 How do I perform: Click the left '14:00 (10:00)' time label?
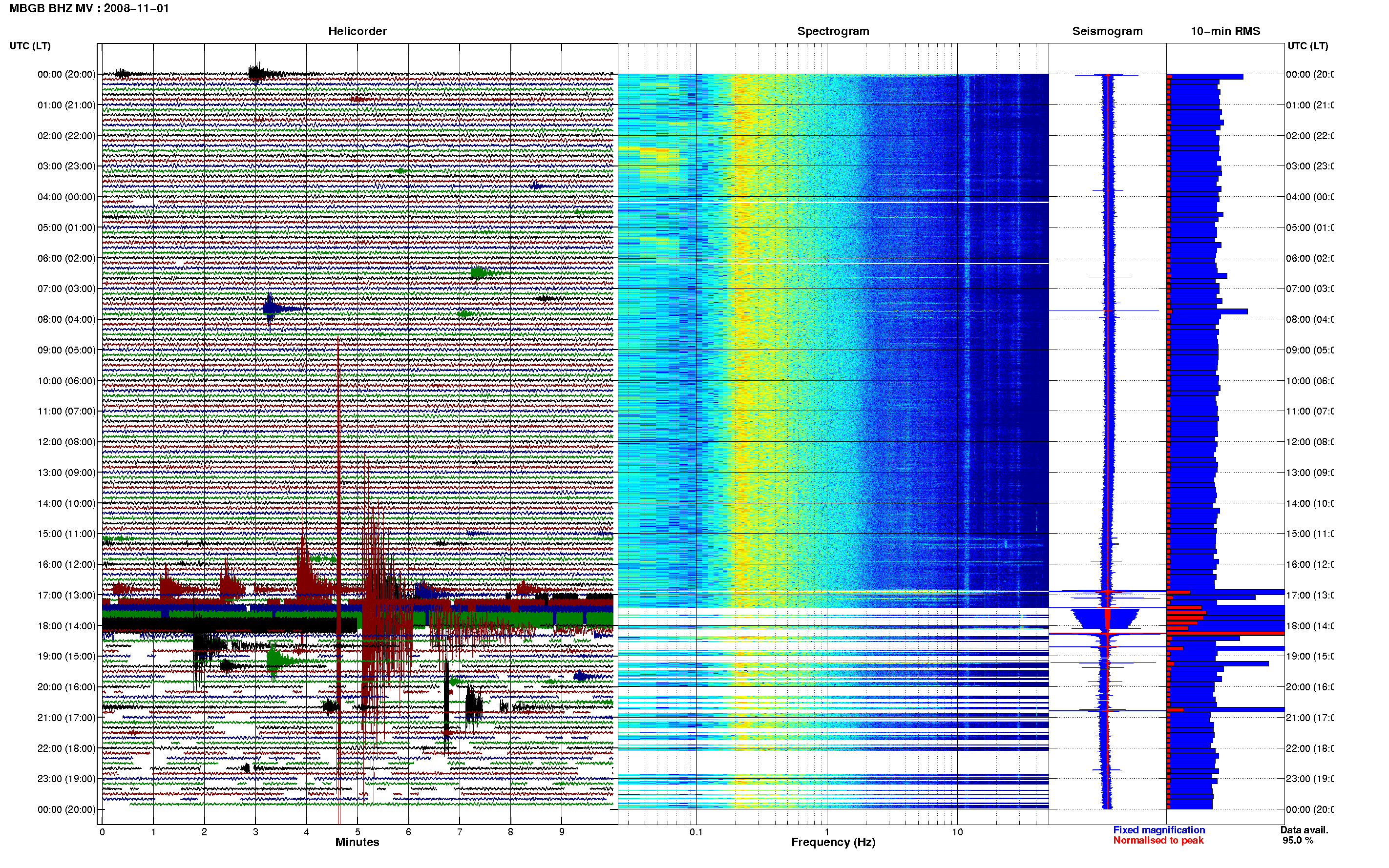[66, 503]
